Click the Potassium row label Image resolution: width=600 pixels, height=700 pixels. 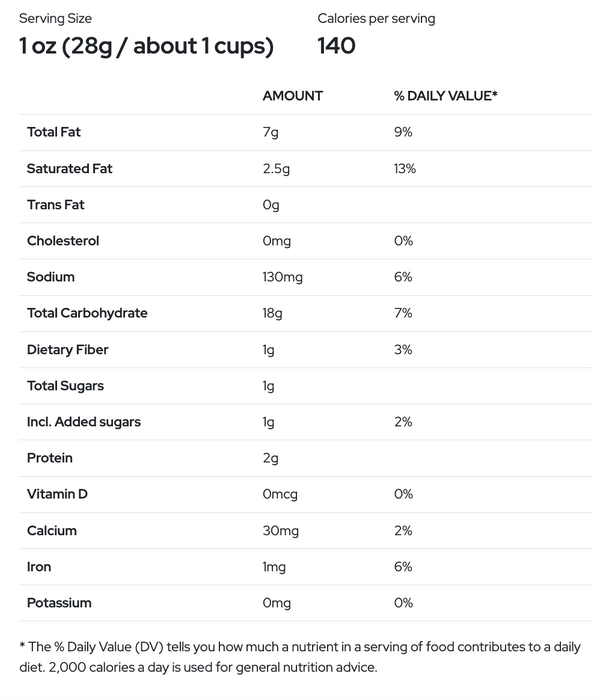click(x=59, y=603)
